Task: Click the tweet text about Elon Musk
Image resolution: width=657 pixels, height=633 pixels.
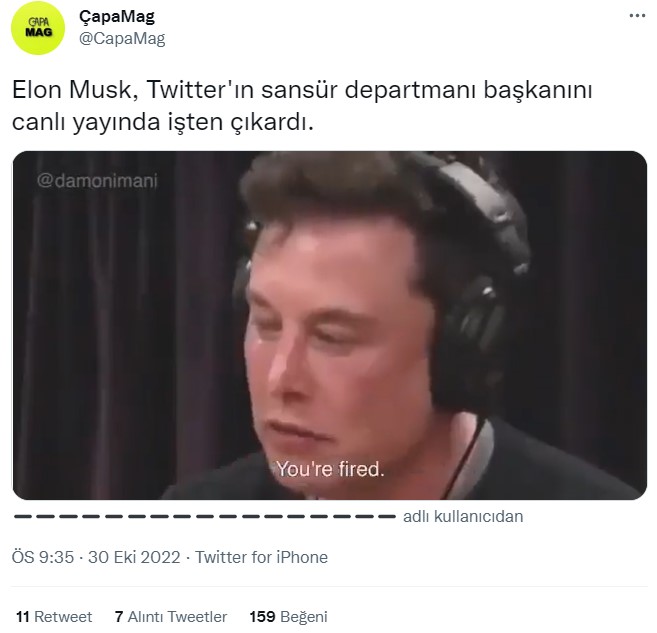Action: click(302, 106)
